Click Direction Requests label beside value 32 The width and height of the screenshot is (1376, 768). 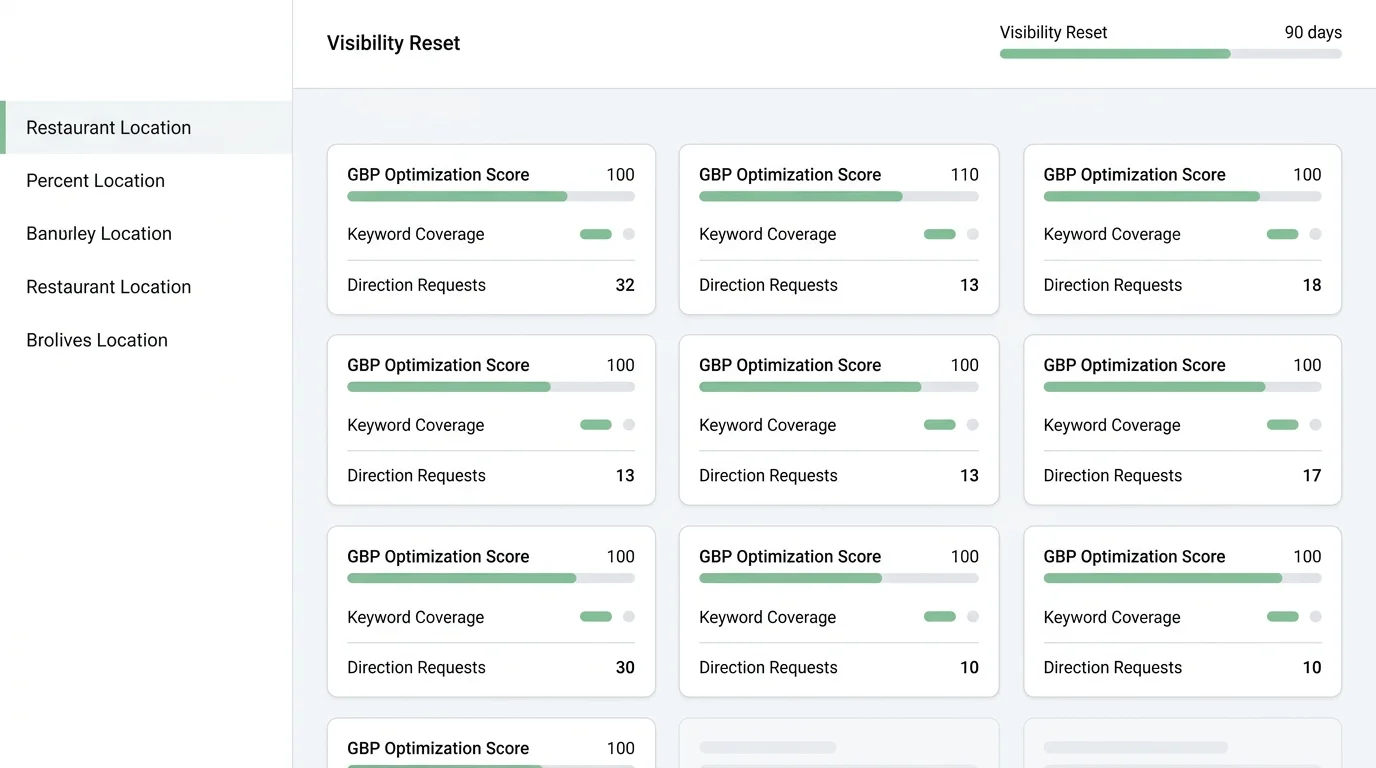pos(416,285)
